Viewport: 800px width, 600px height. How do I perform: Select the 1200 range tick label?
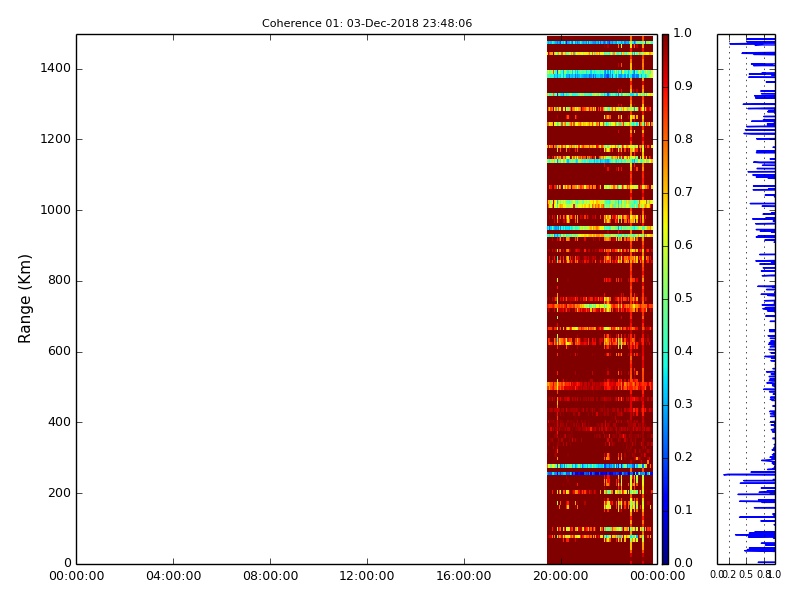(55, 139)
